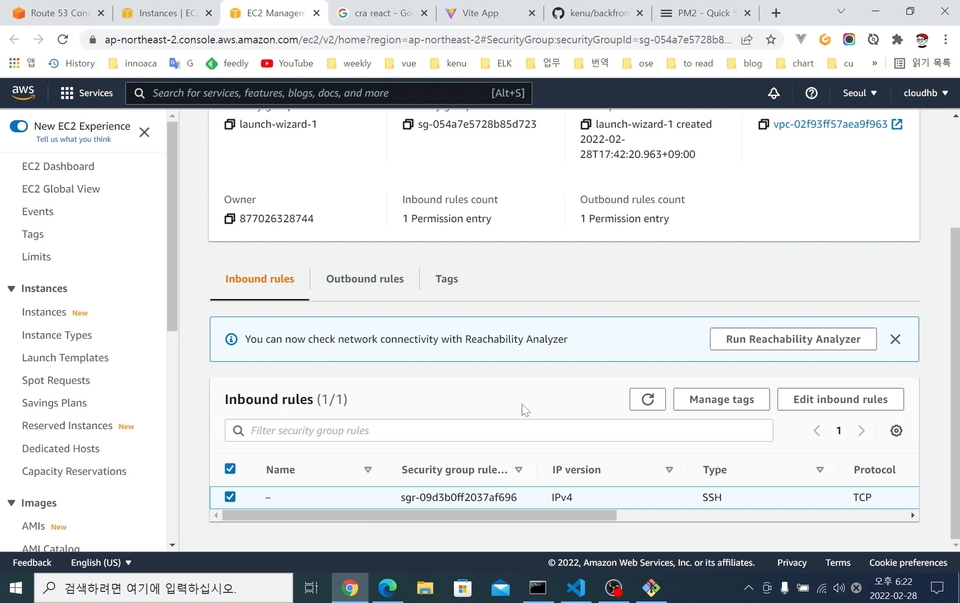Click Run Reachability Analyzer button
This screenshot has height=603, width=960.
click(793, 339)
